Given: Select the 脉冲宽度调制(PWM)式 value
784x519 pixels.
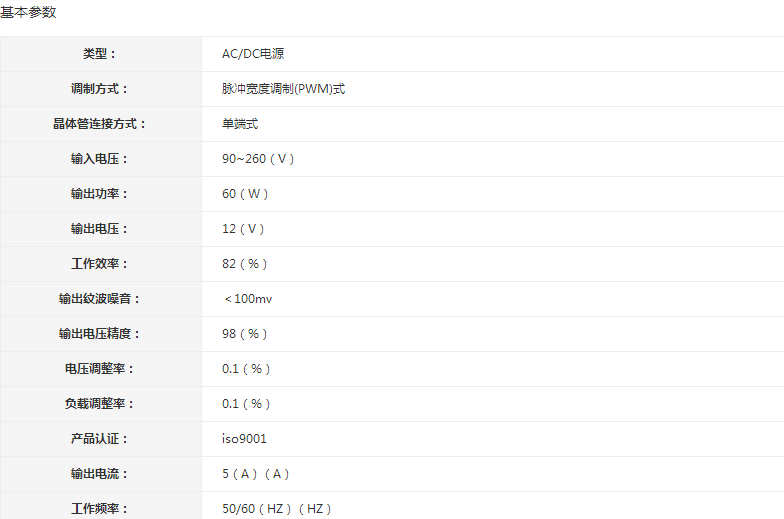Looking at the screenshot, I should (283, 89).
